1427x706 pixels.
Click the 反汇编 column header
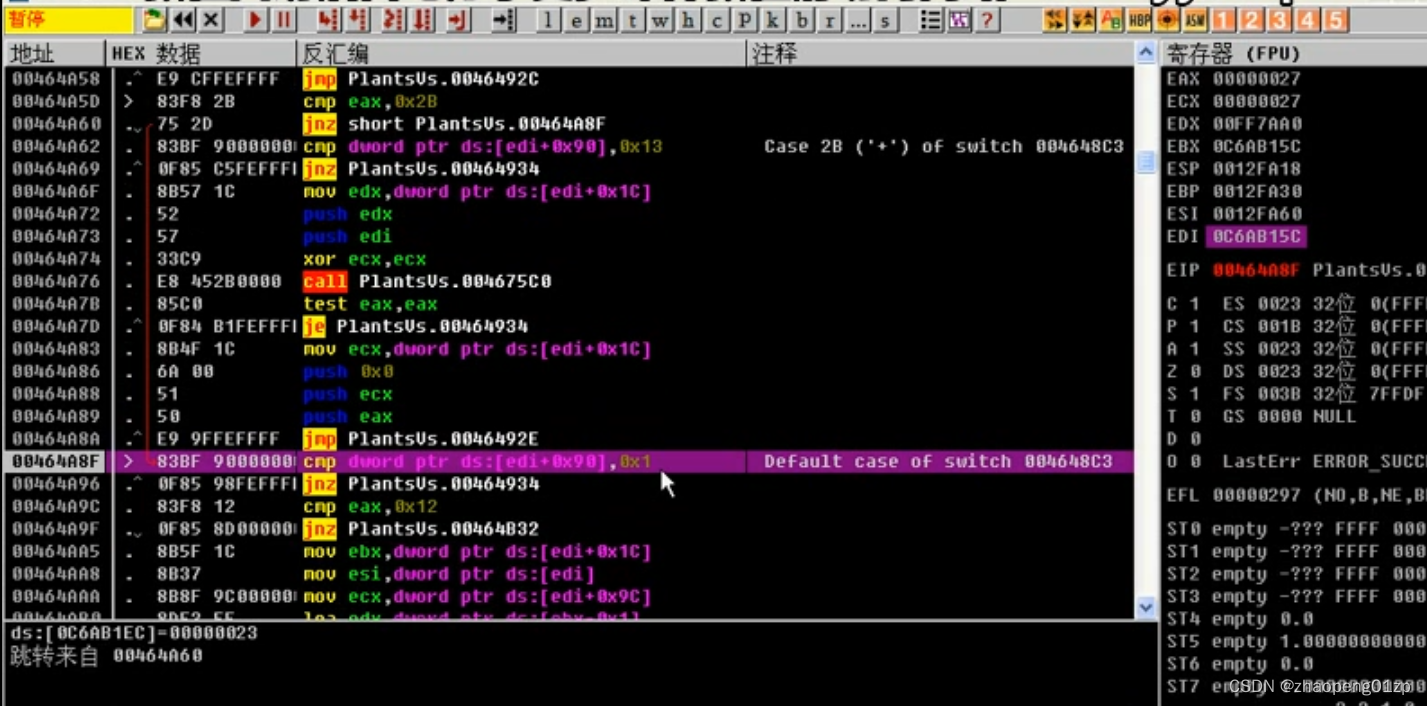(522, 54)
